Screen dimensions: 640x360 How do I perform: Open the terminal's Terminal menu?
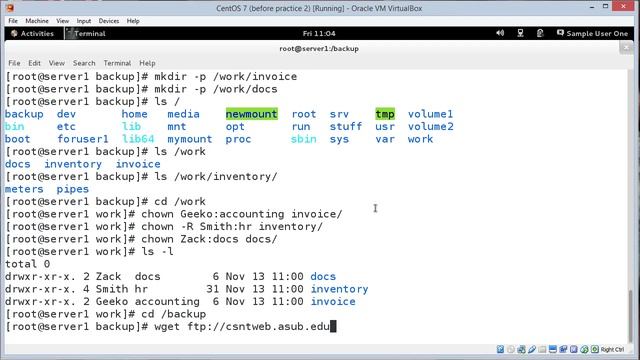coord(117,63)
